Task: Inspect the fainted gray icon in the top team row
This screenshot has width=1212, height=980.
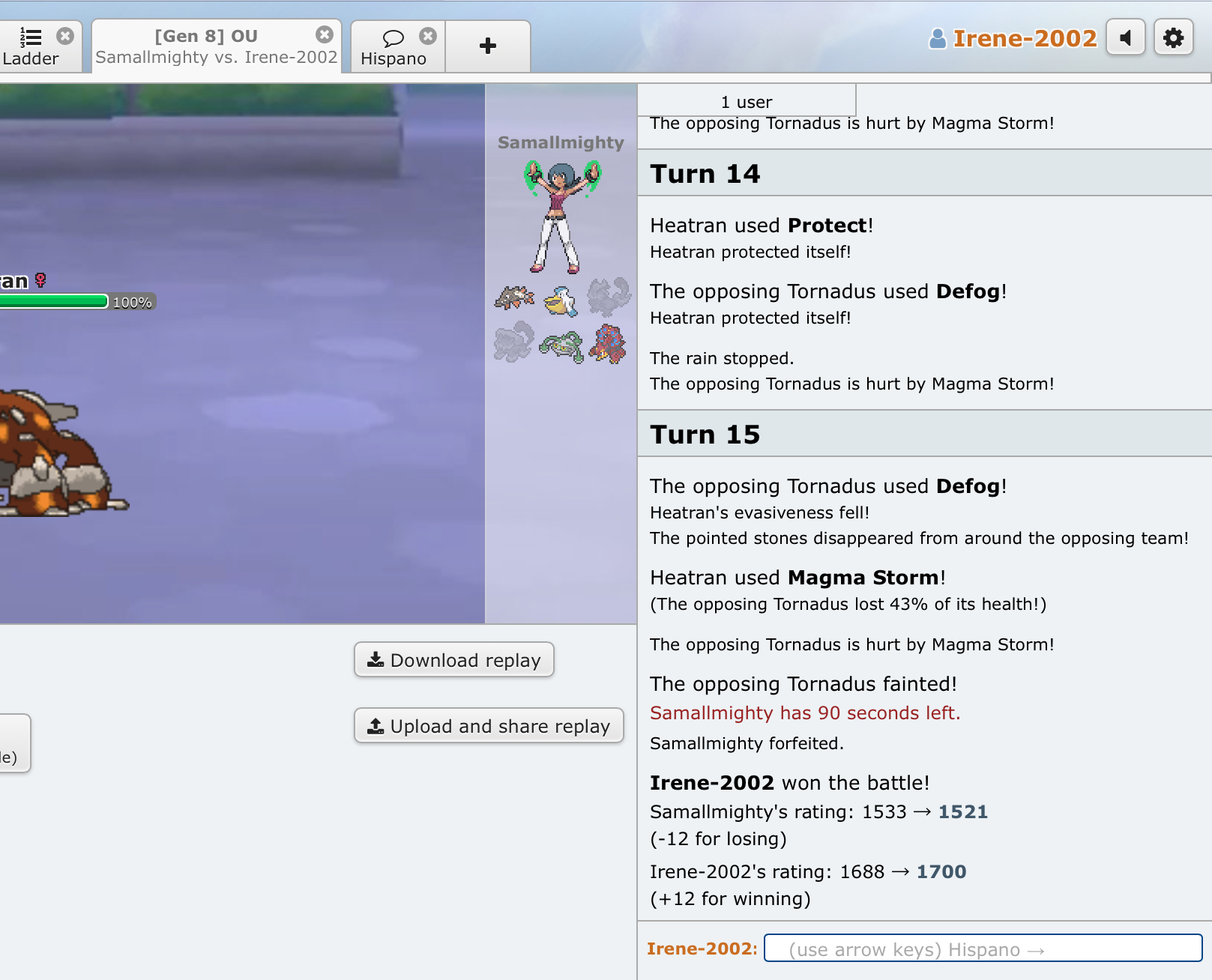Action: (609, 297)
